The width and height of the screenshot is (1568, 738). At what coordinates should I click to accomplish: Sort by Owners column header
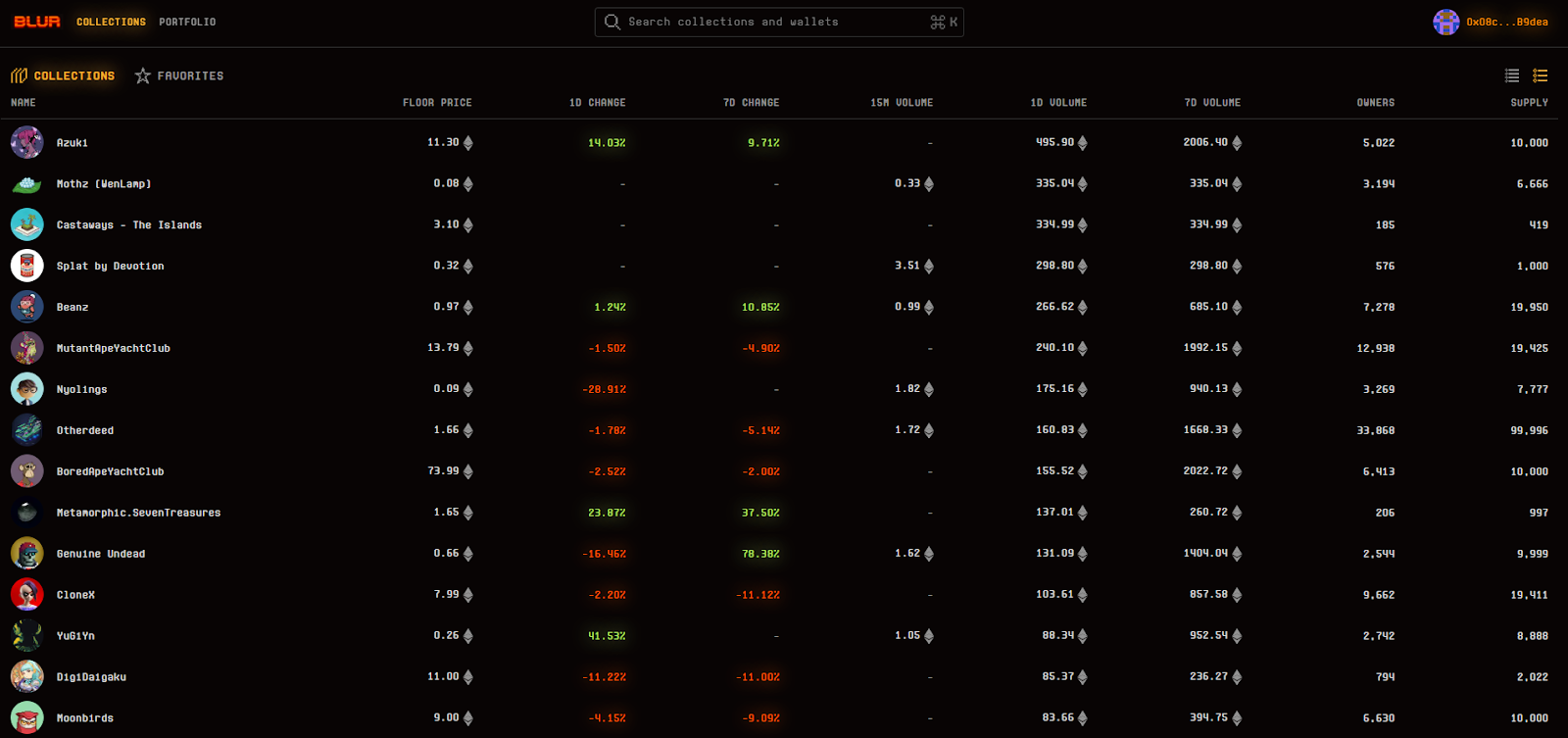coord(1375,103)
